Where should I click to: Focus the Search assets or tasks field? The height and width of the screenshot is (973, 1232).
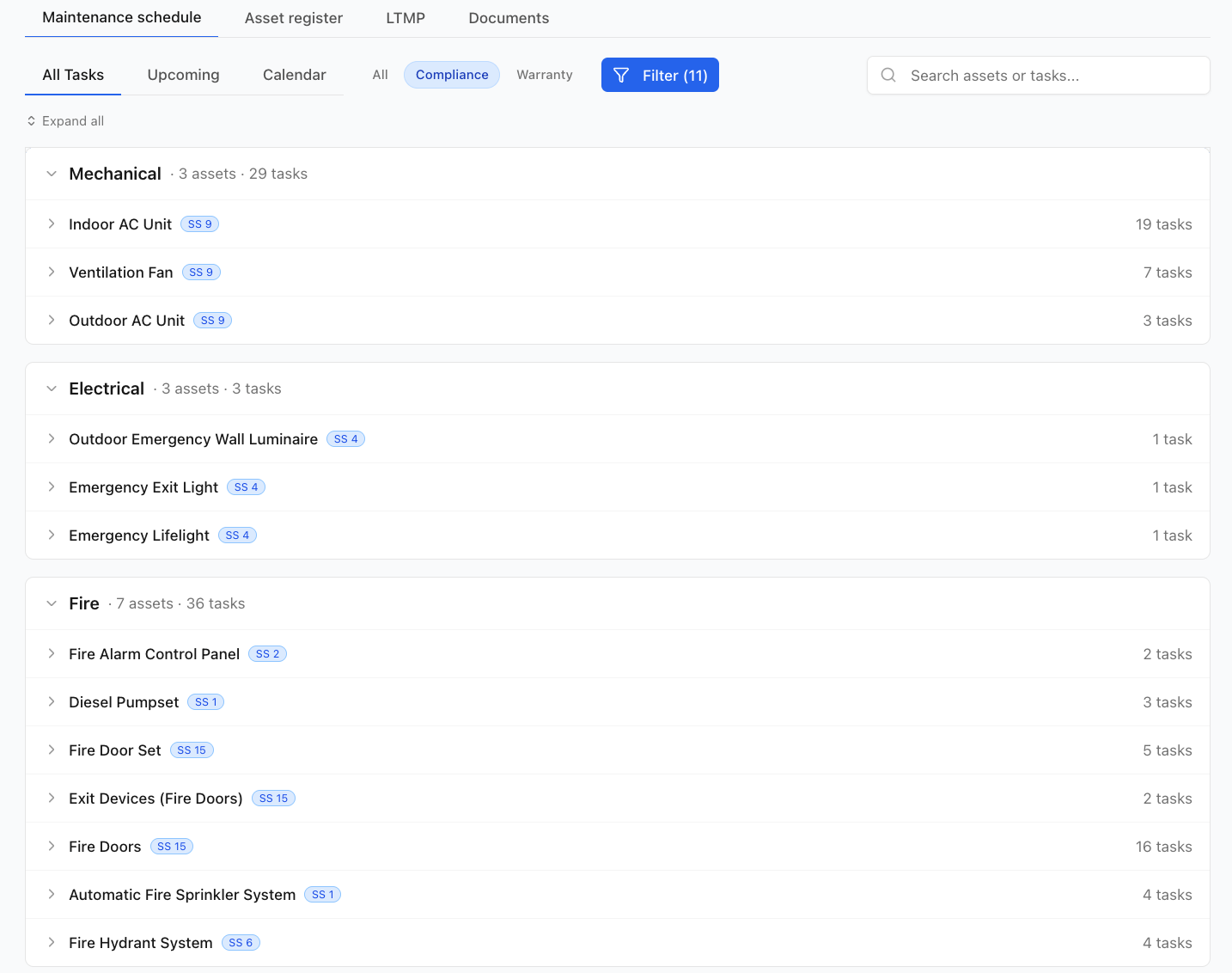(1039, 76)
